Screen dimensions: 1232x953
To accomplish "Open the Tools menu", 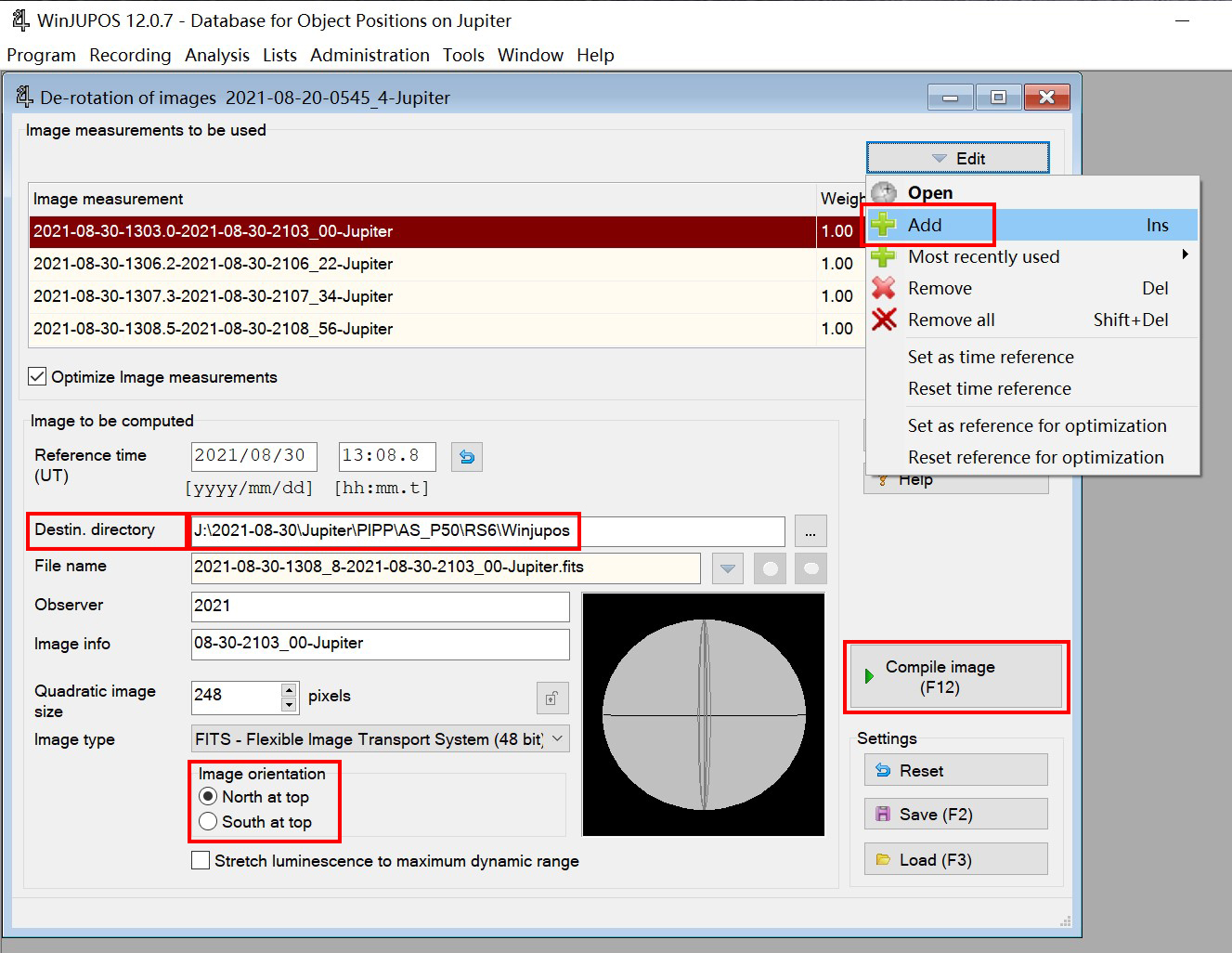I will [x=463, y=55].
